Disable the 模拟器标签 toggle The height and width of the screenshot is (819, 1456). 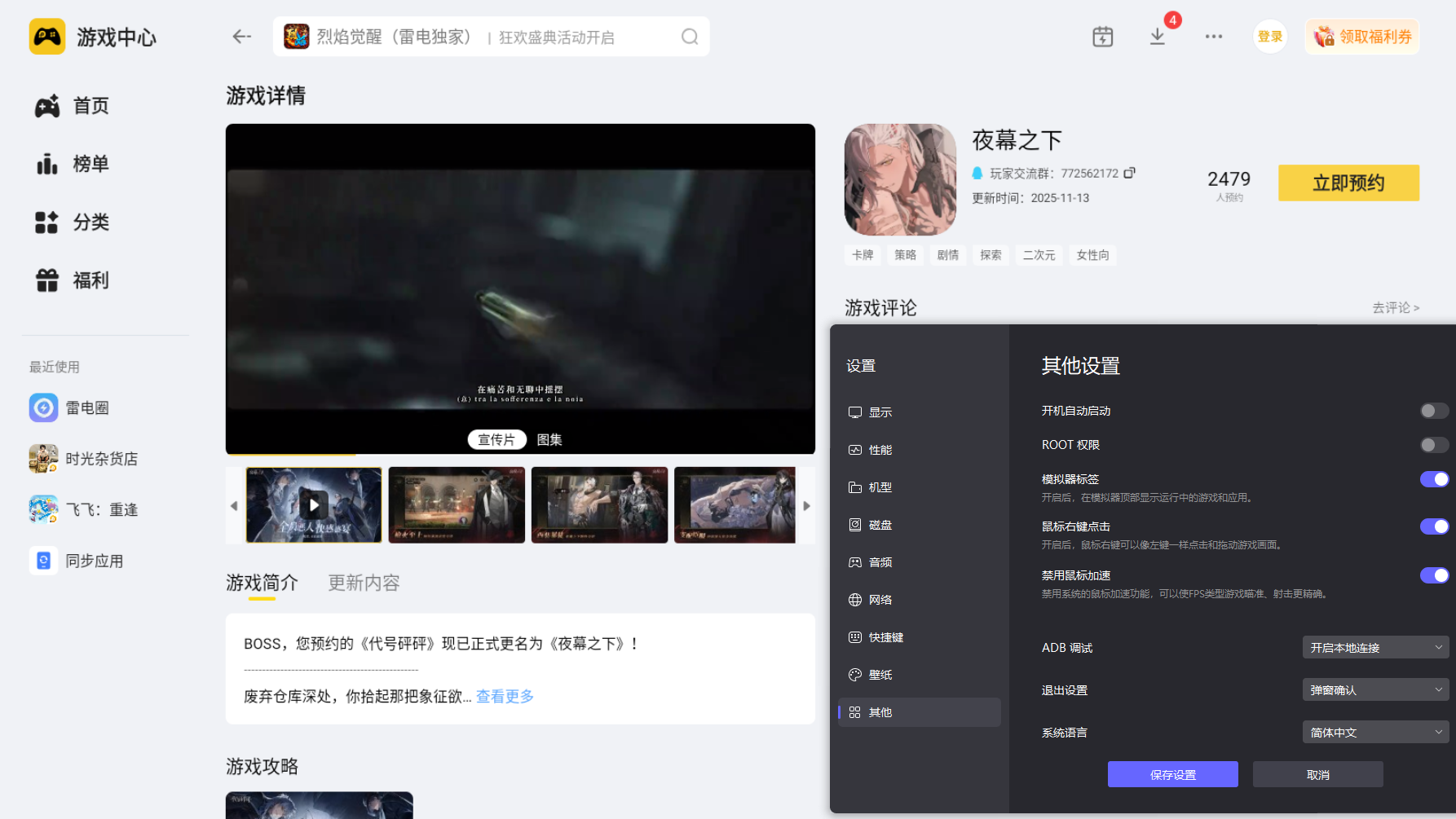coord(1433,479)
